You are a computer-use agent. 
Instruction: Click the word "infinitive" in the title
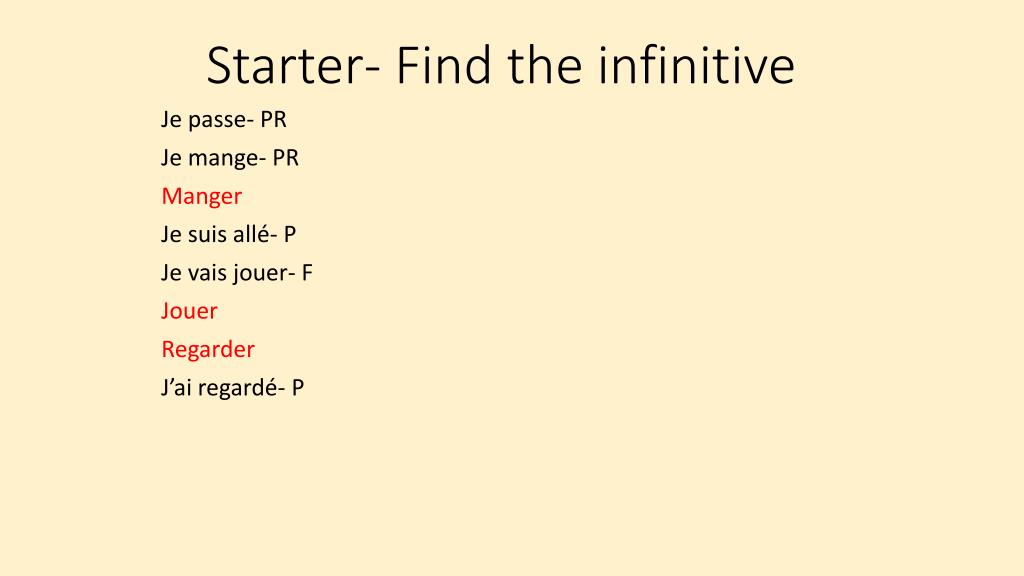(x=696, y=66)
